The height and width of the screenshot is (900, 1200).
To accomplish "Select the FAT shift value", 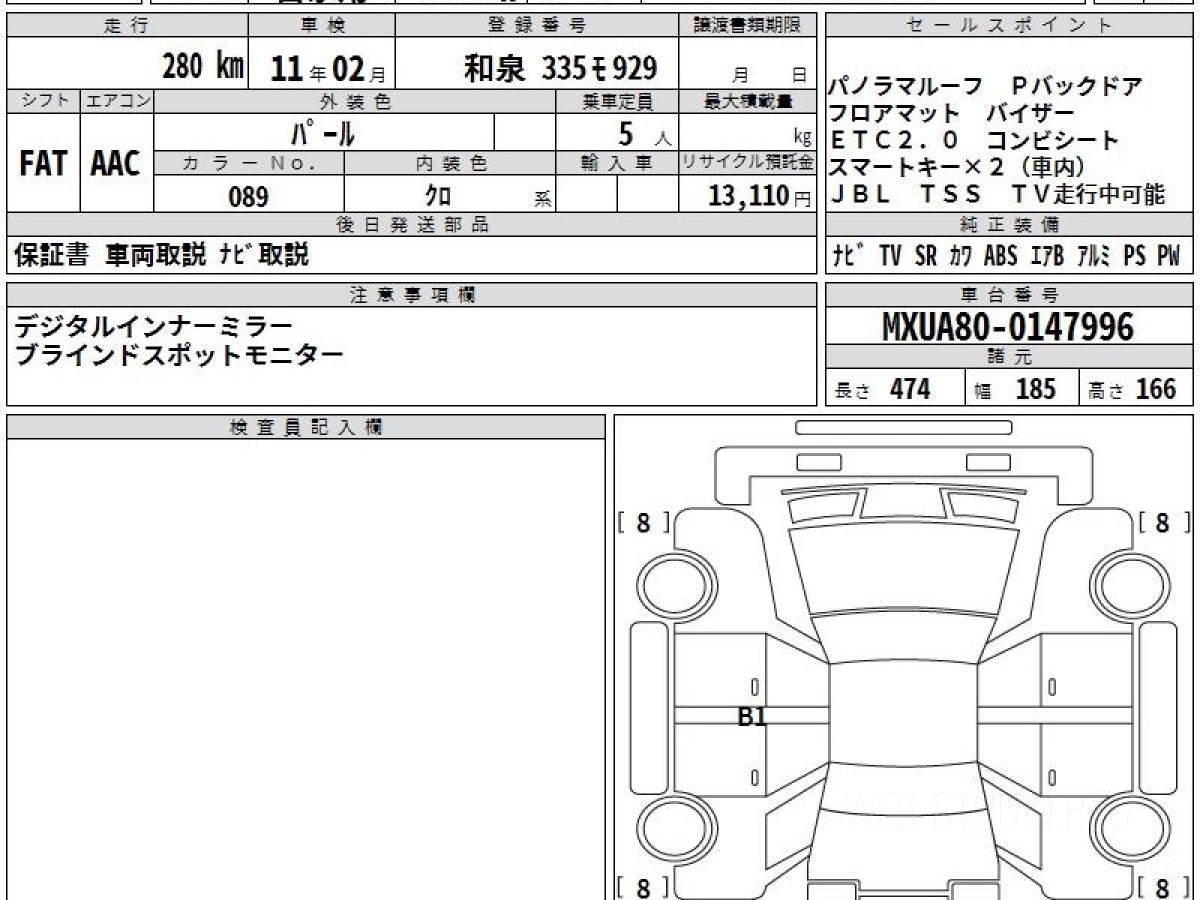I will (x=43, y=163).
